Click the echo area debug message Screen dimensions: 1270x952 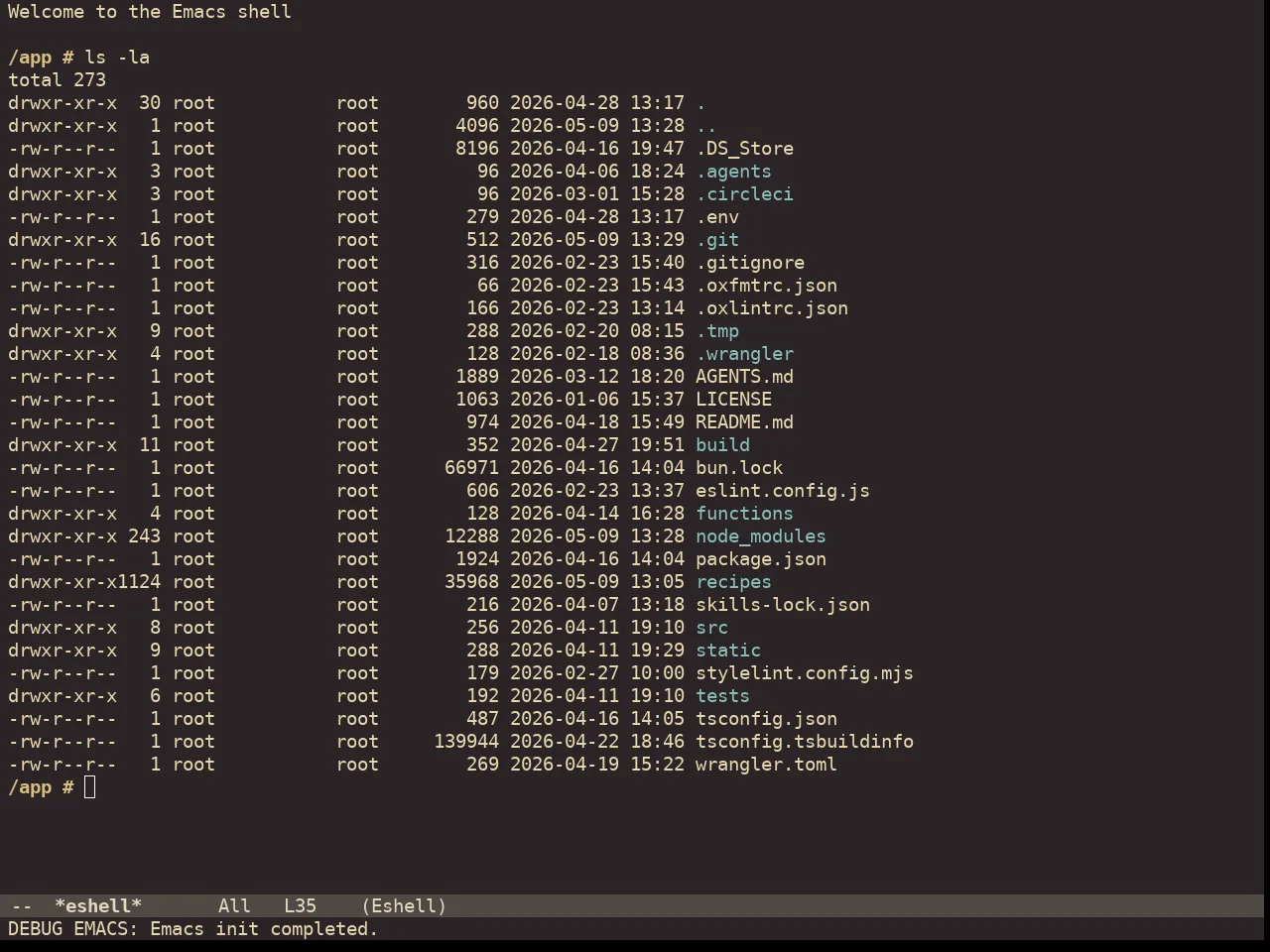(x=192, y=929)
